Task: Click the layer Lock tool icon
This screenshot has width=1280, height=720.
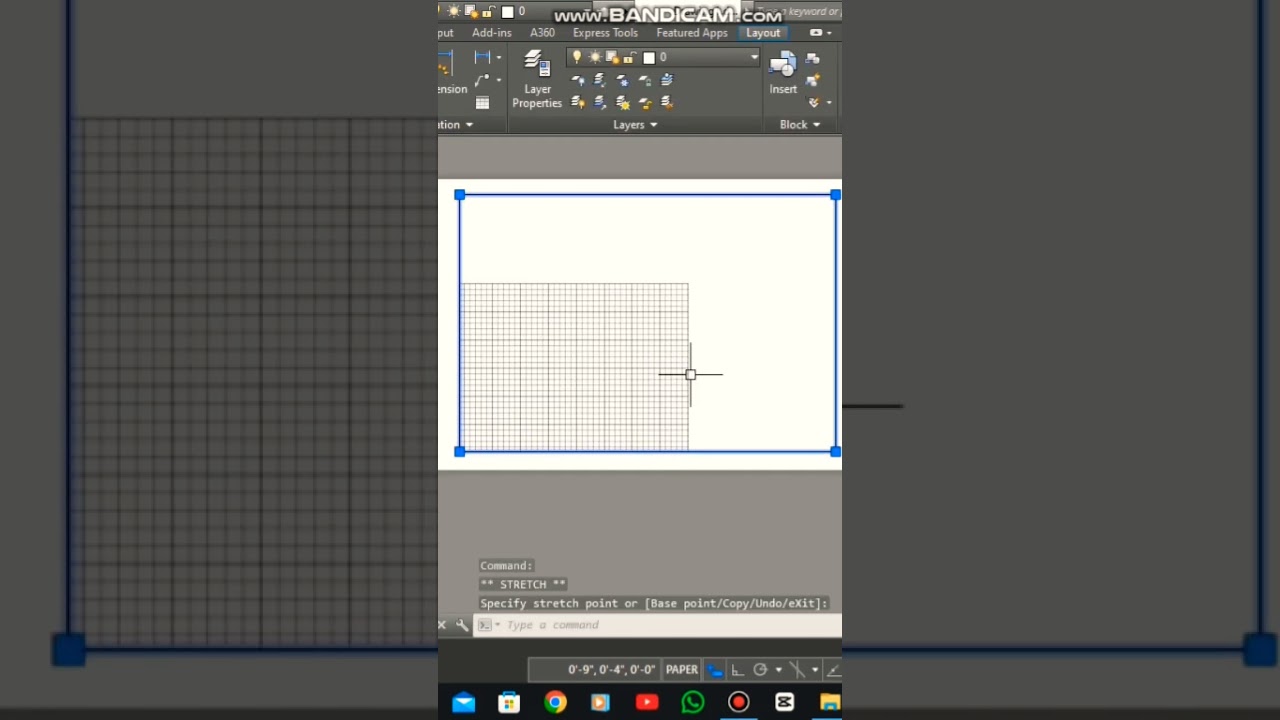Action: click(x=645, y=80)
